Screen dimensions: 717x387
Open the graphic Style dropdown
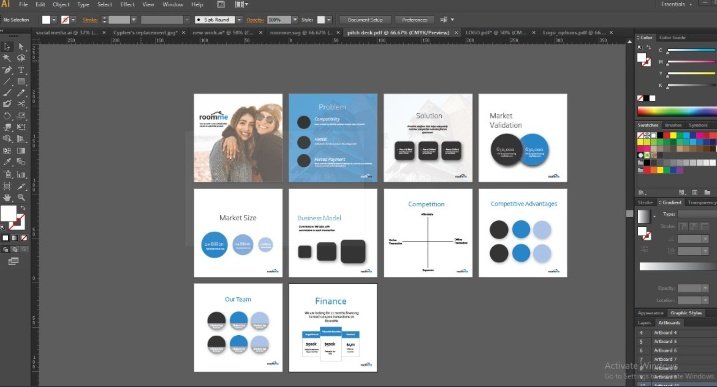point(329,20)
